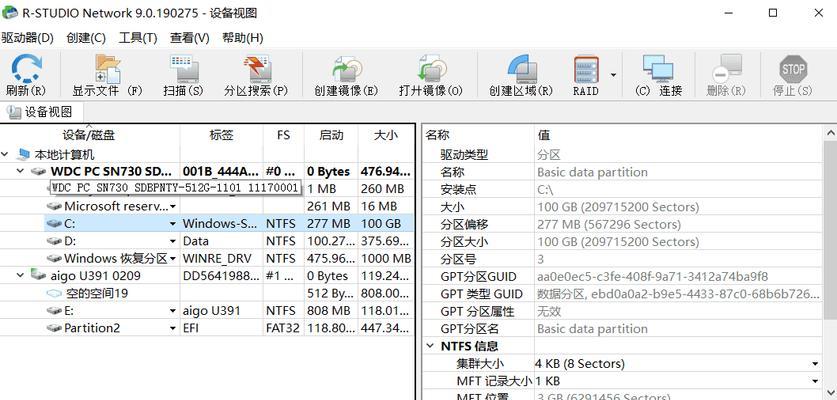This screenshot has height=400, width=837.
Task: Click the GPT分区GUID value text
Action: click(652, 277)
